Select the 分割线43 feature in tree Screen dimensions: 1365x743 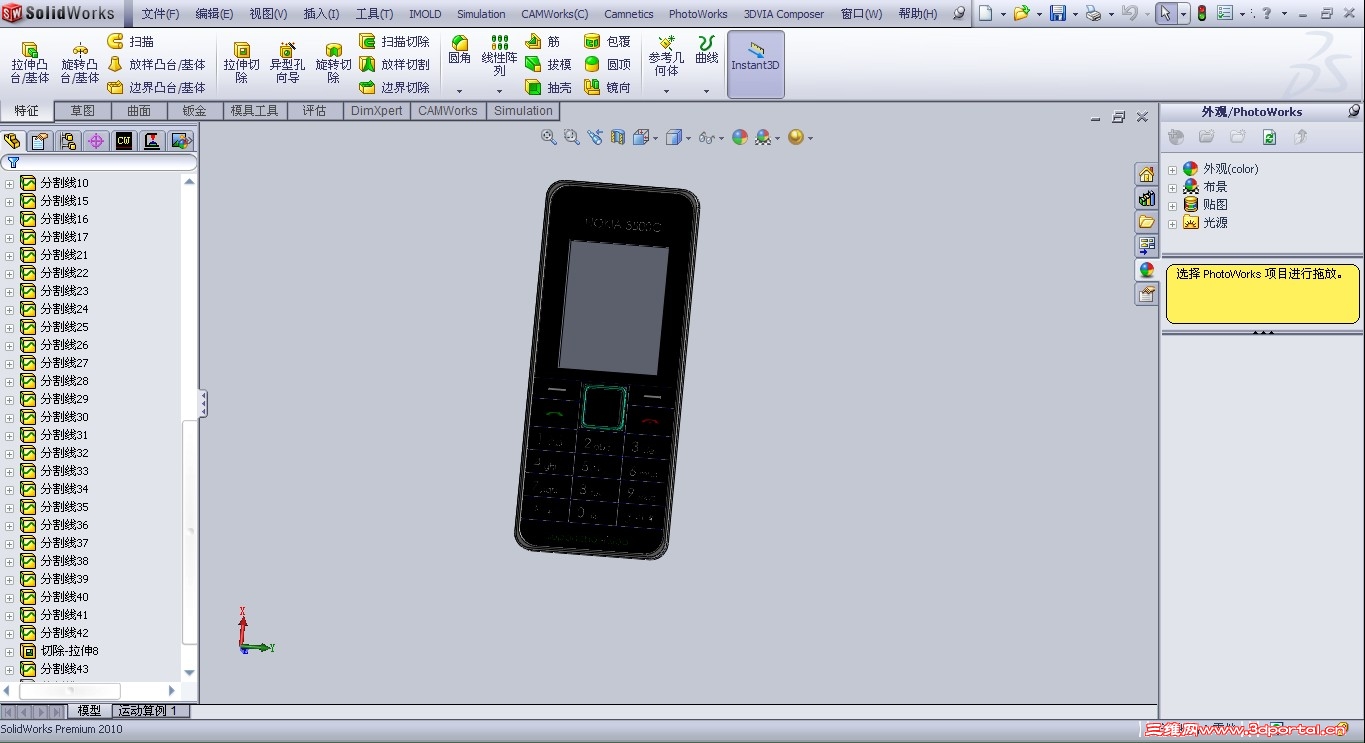click(x=64, y=669)
